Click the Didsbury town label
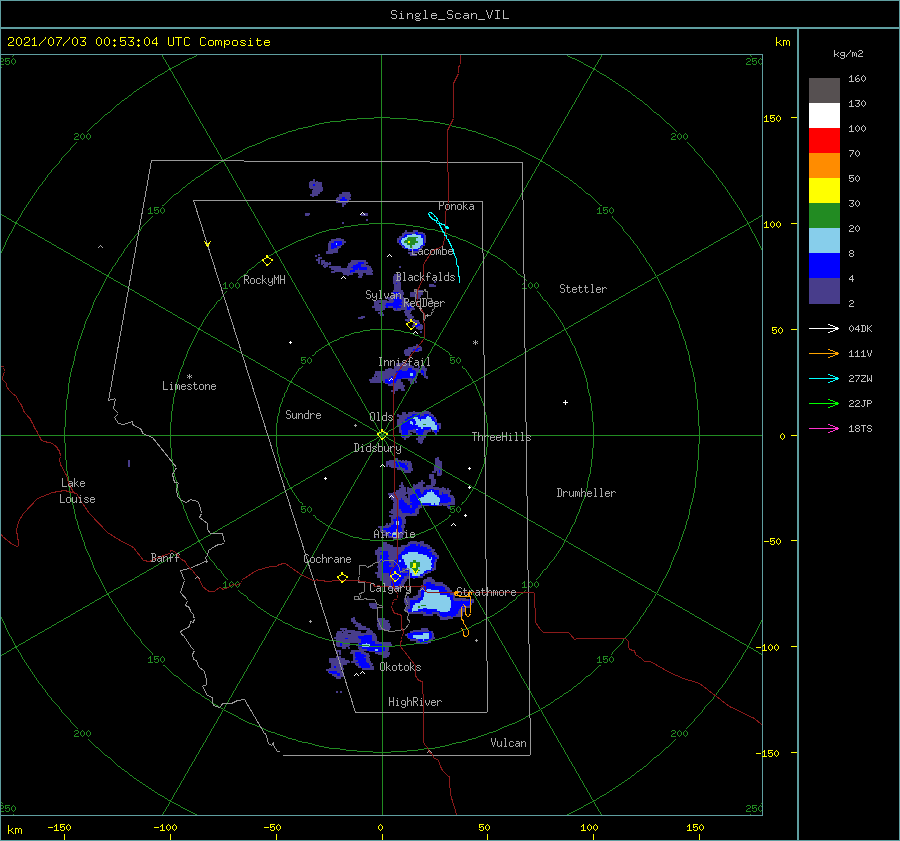 [x=377, y=448]
